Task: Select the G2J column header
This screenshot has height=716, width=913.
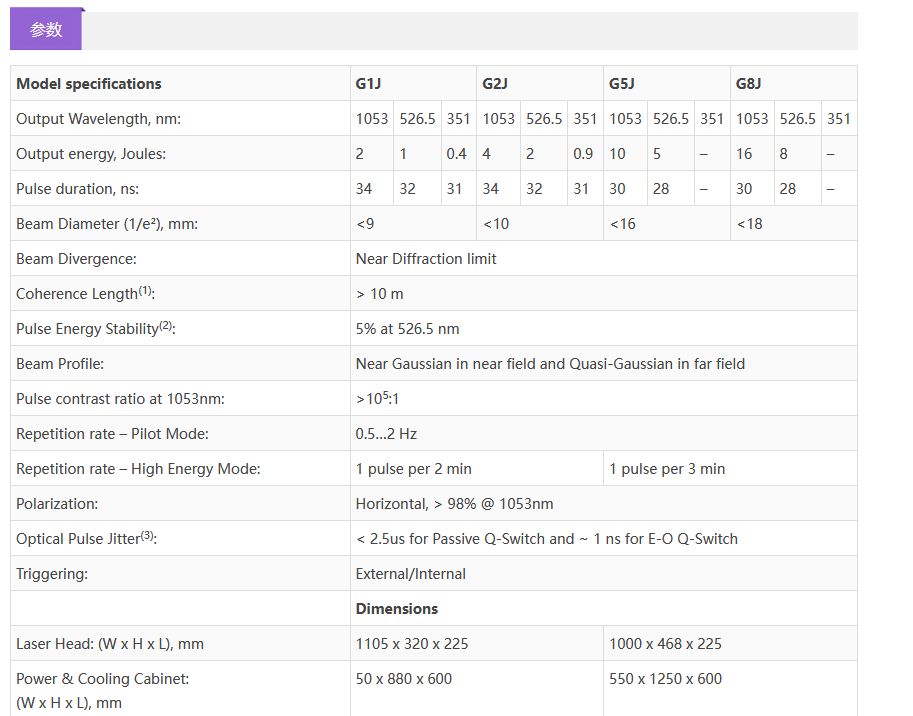Action: coord(495,84)
